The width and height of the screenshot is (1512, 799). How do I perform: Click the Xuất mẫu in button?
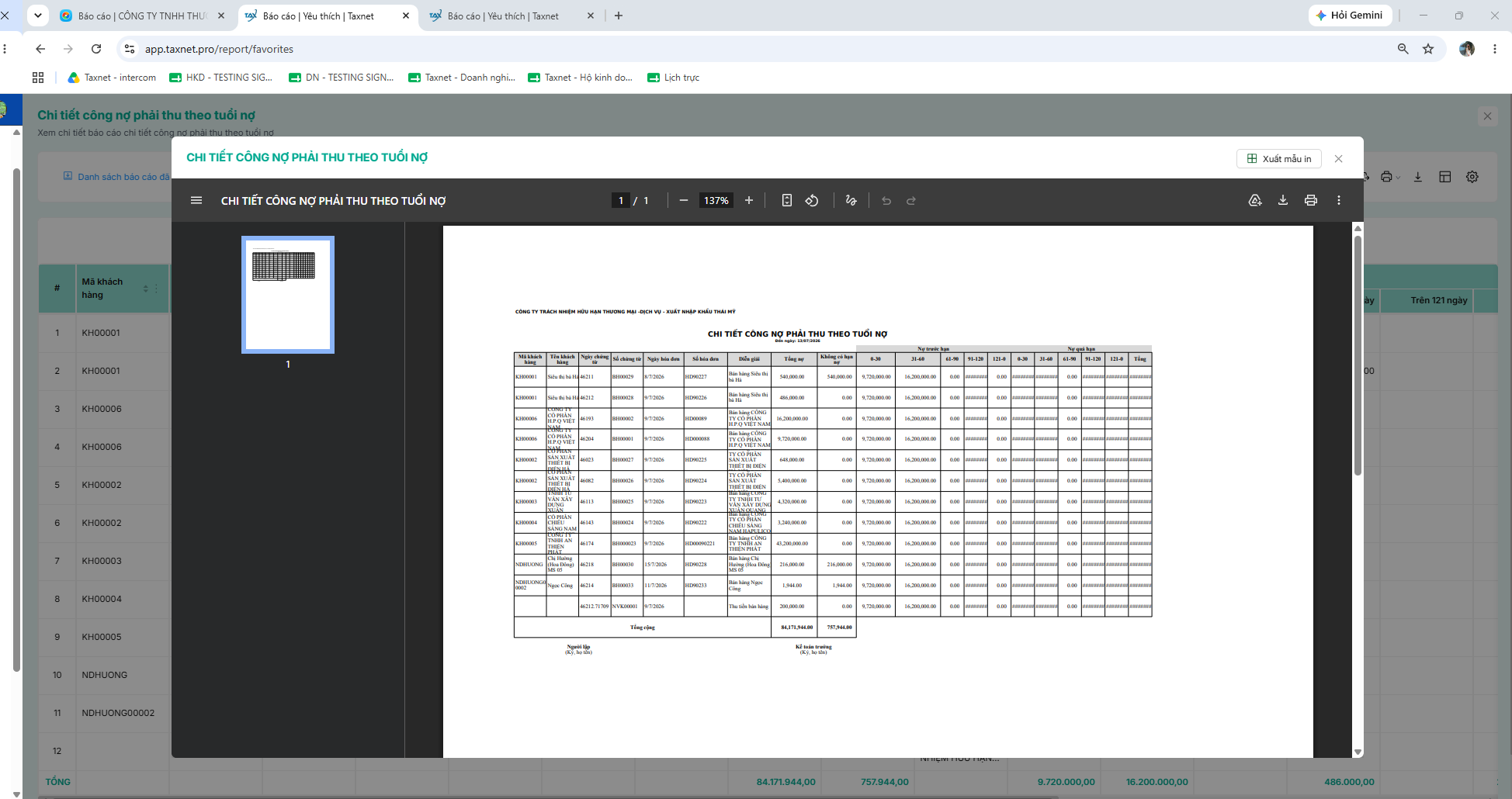pos(1279,158)
